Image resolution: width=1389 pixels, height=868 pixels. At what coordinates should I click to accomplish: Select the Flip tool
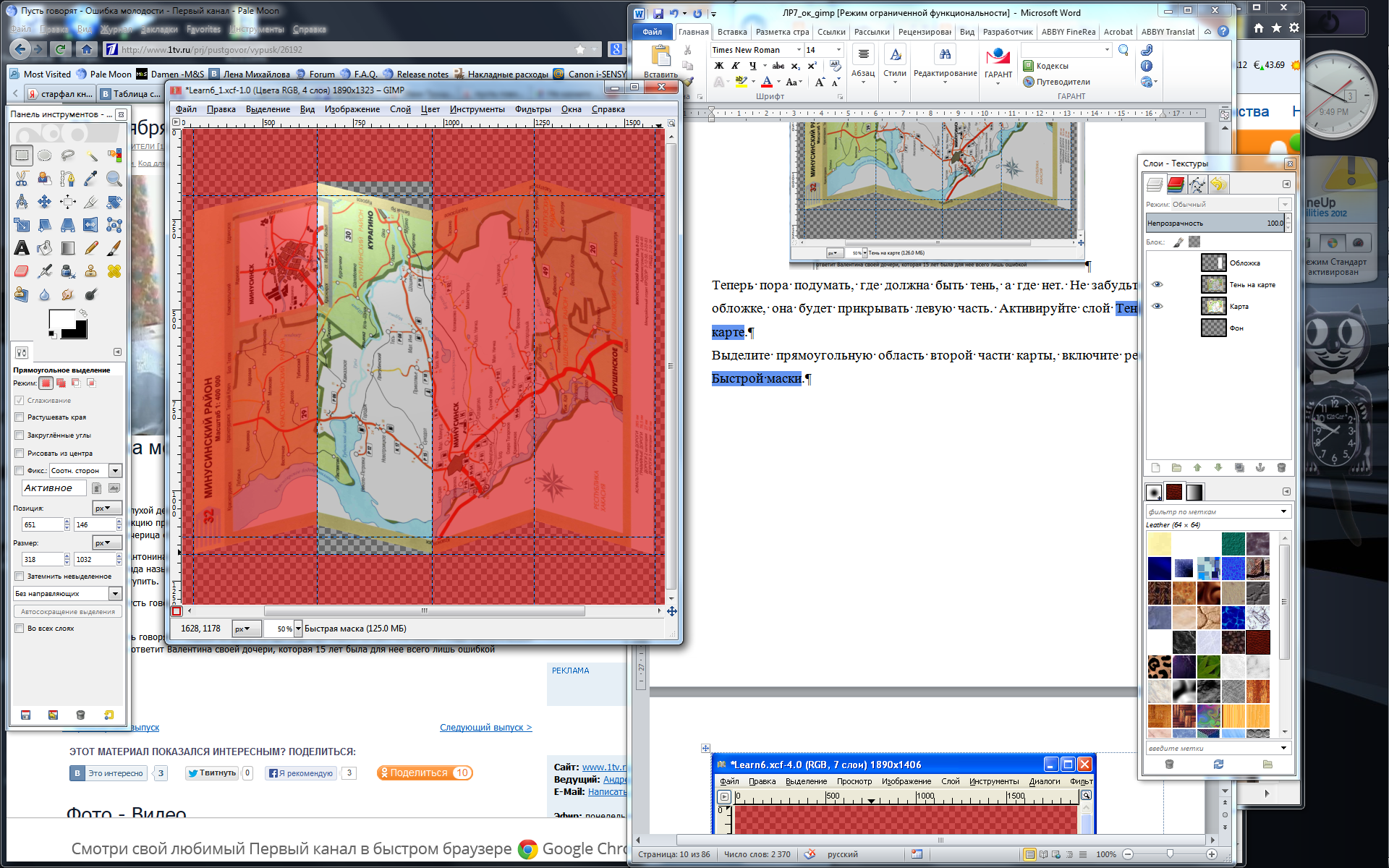(91, 225)
